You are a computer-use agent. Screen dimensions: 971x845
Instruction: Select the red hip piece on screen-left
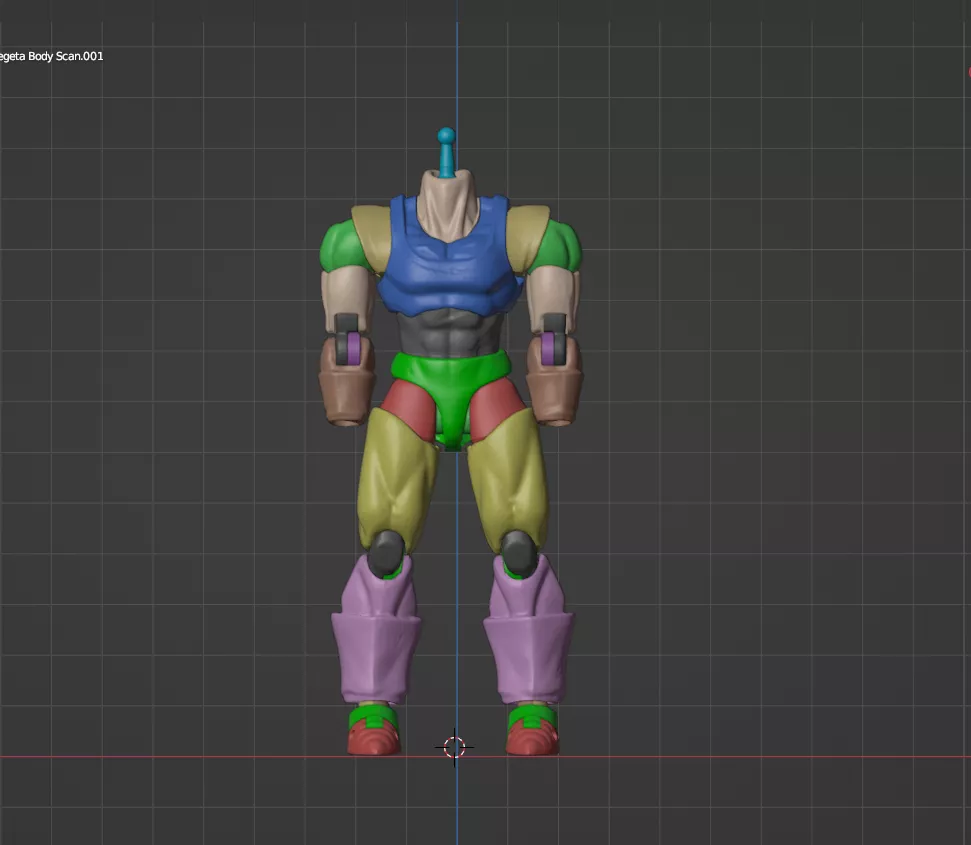[x=410, y=409]
